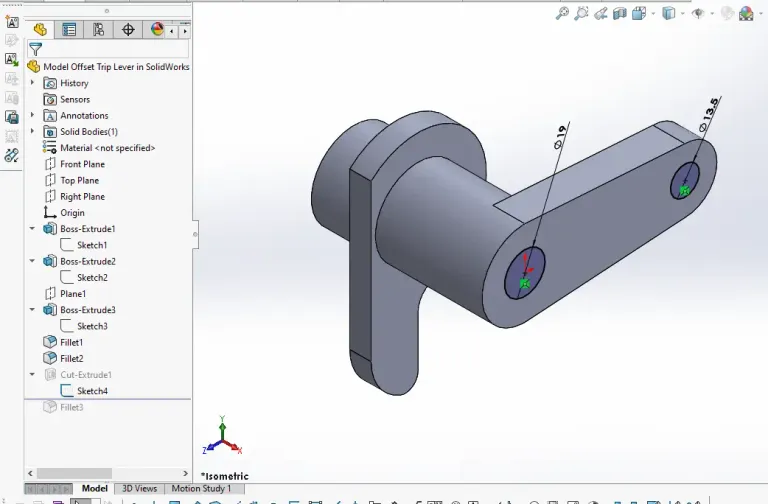Open the Display Style dropdown arrow

tap(682, 14)
